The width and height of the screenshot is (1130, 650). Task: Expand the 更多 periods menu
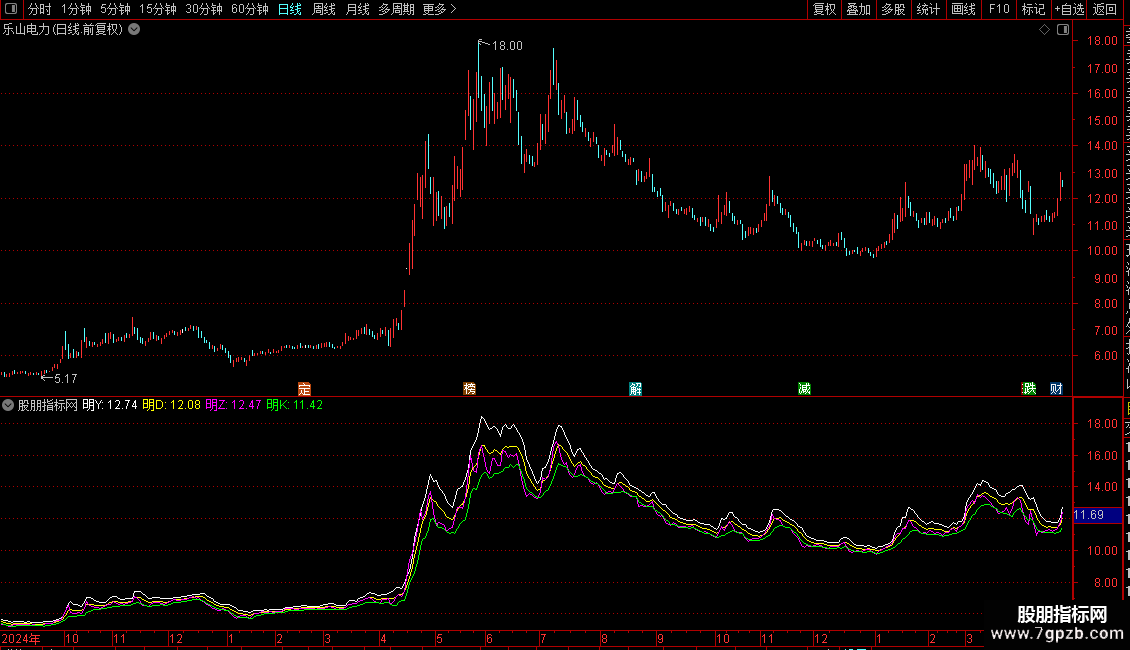point(439,9)
